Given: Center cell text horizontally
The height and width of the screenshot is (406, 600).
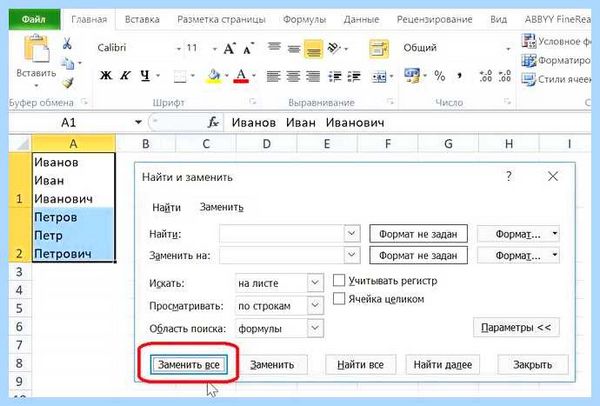Looking at the screenshot, I should point(293,76).
